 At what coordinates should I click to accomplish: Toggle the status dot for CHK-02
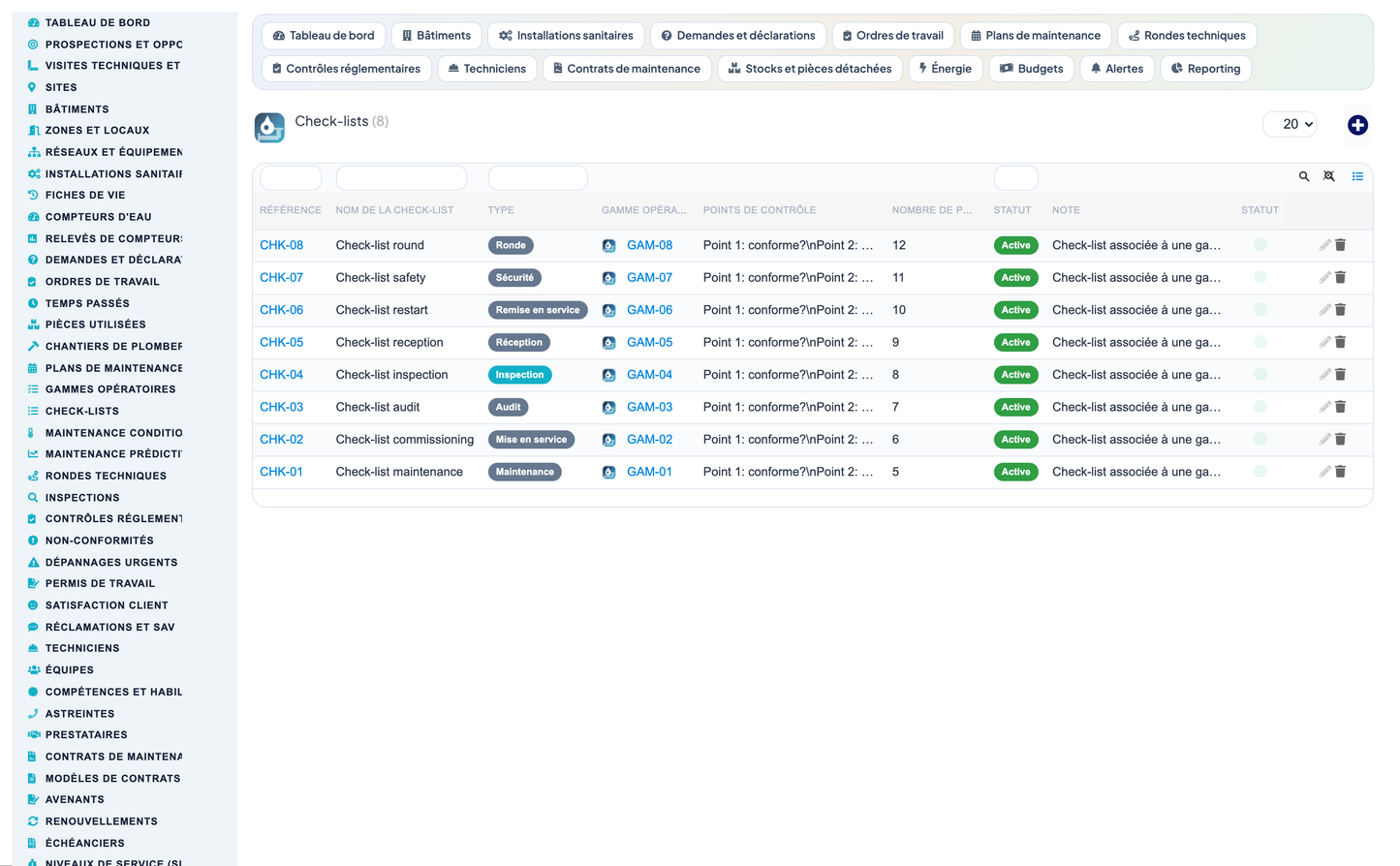(1260, 439)
